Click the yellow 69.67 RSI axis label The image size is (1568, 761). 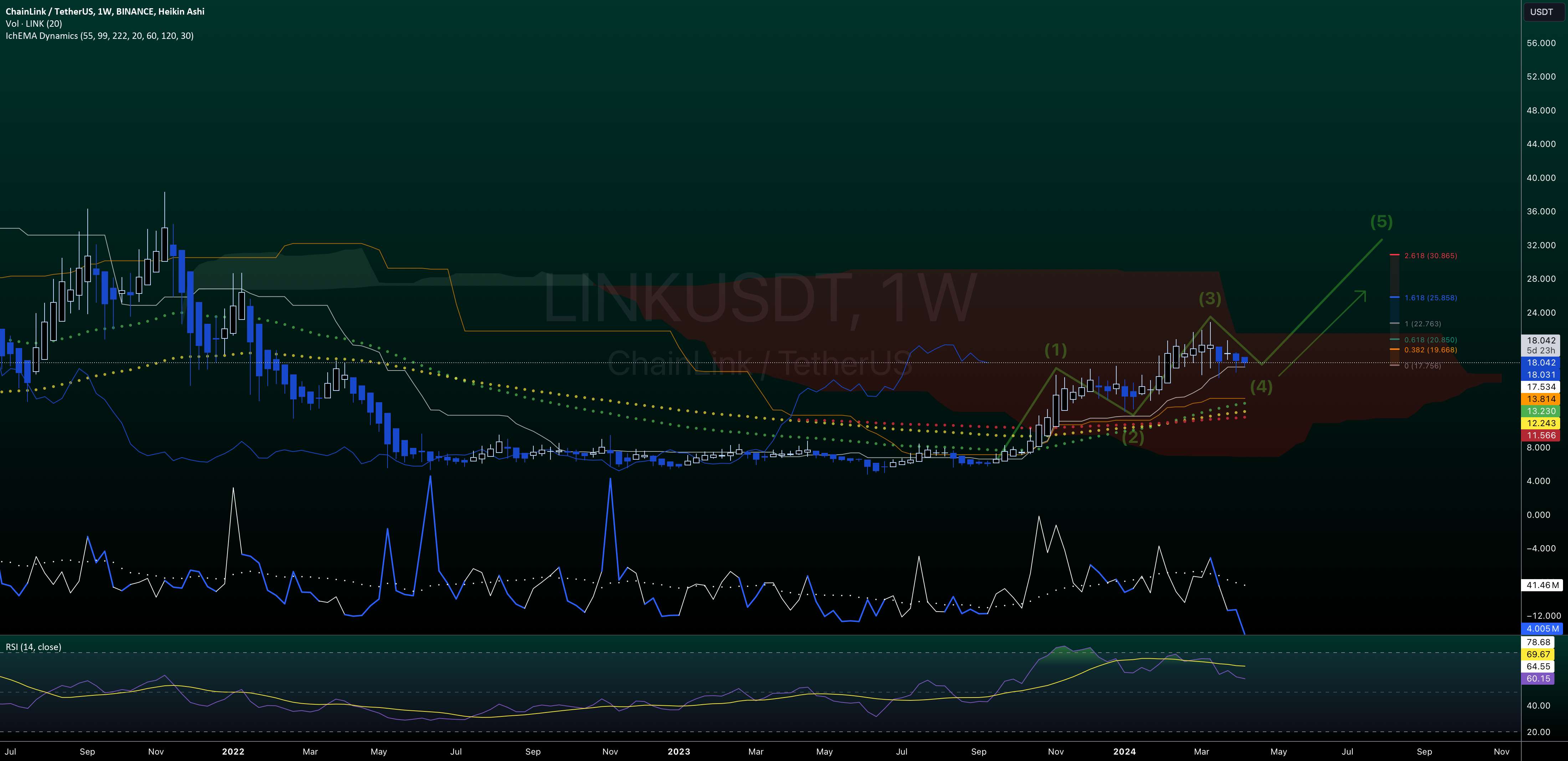pos(1539,654)
